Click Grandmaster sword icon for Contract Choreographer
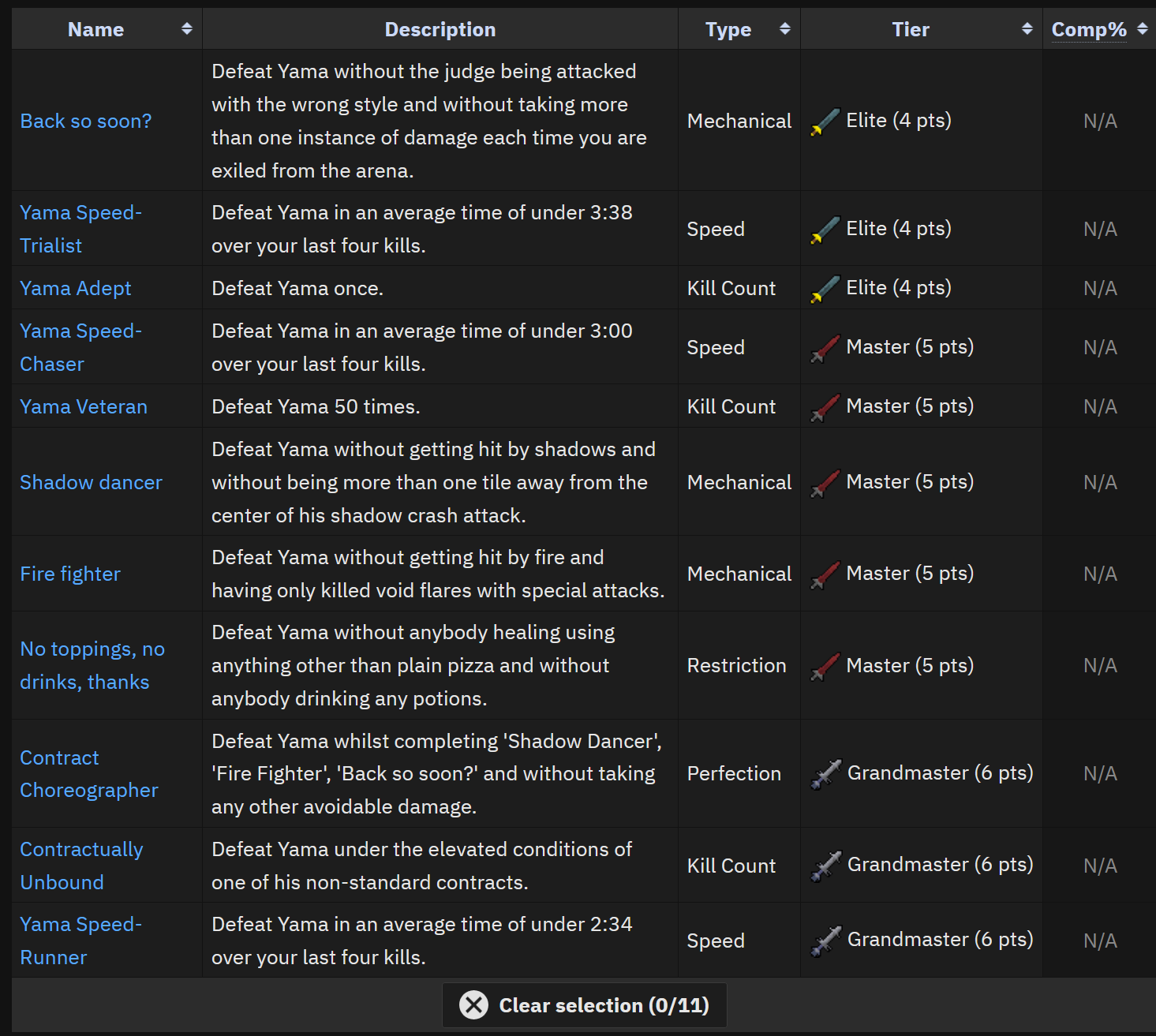 [826, 774]
